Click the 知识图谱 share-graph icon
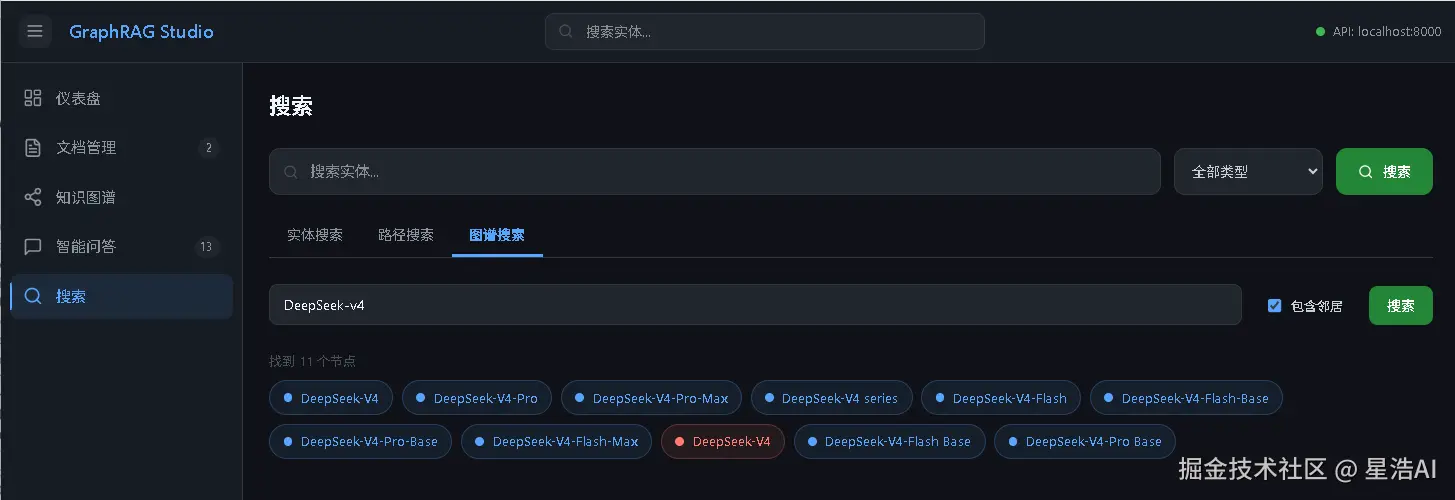The width and height of the screenshot is (1455, 500). click(x=33, y=197)
